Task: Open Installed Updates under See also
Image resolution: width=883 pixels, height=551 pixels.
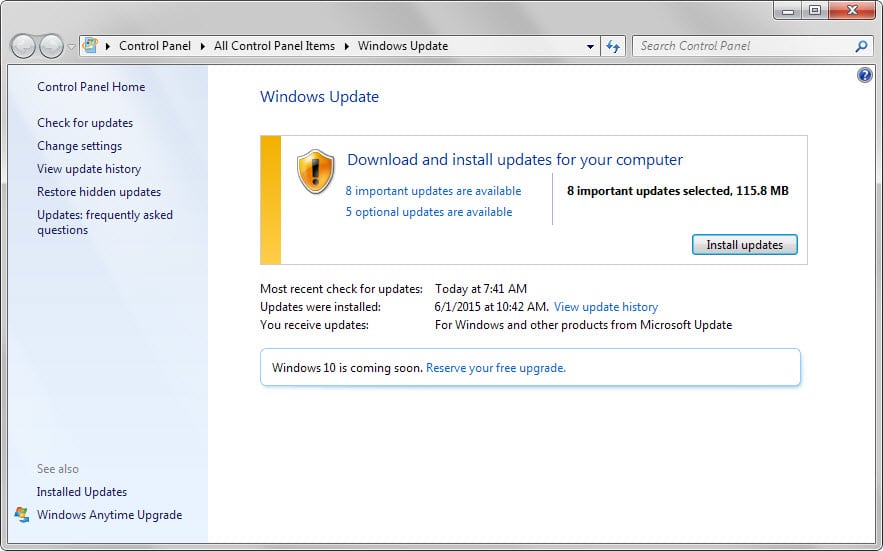Action: click(82, 492)
